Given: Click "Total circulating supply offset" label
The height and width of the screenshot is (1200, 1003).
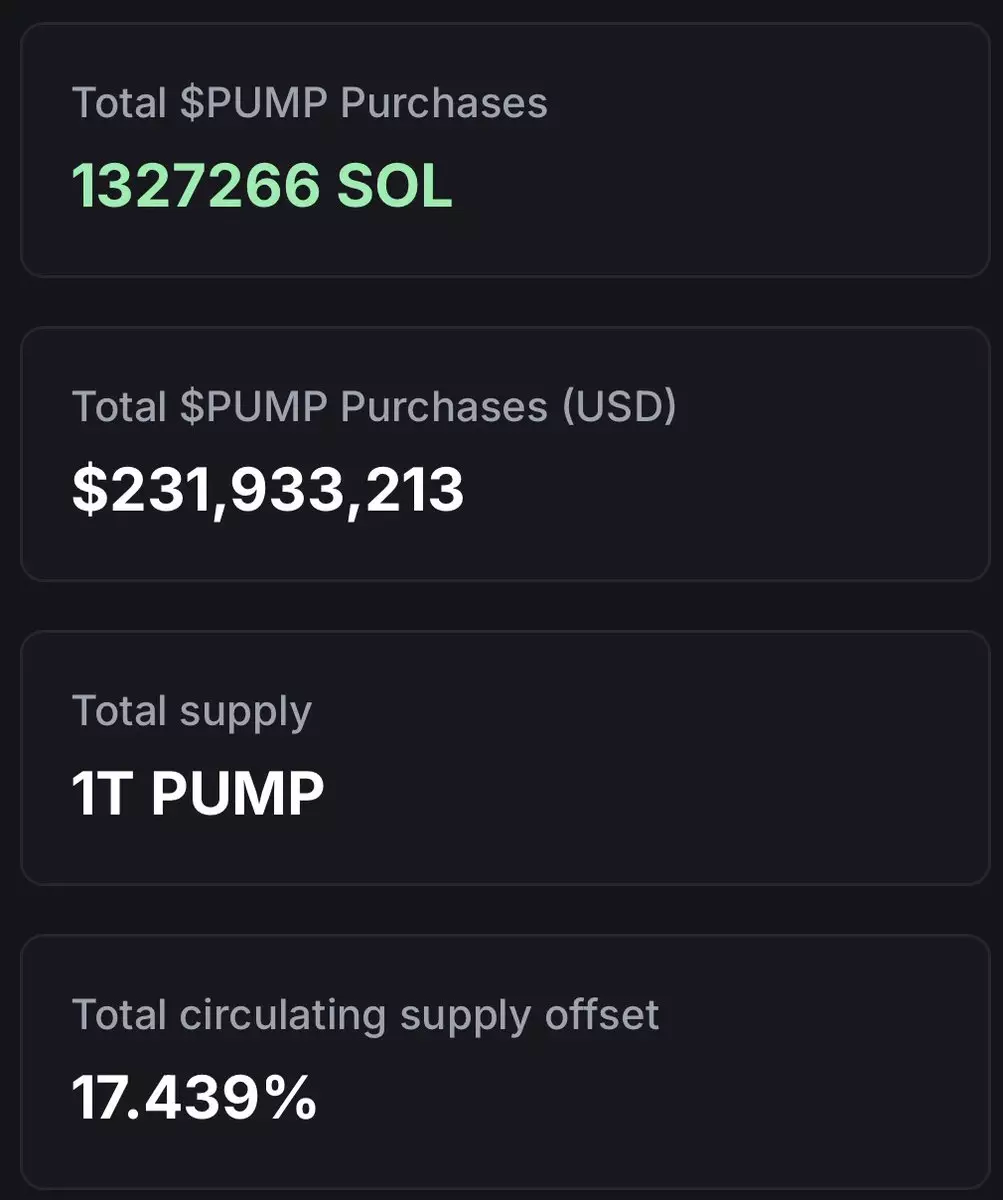Looking at the screenshot, I should [366, 1015].
